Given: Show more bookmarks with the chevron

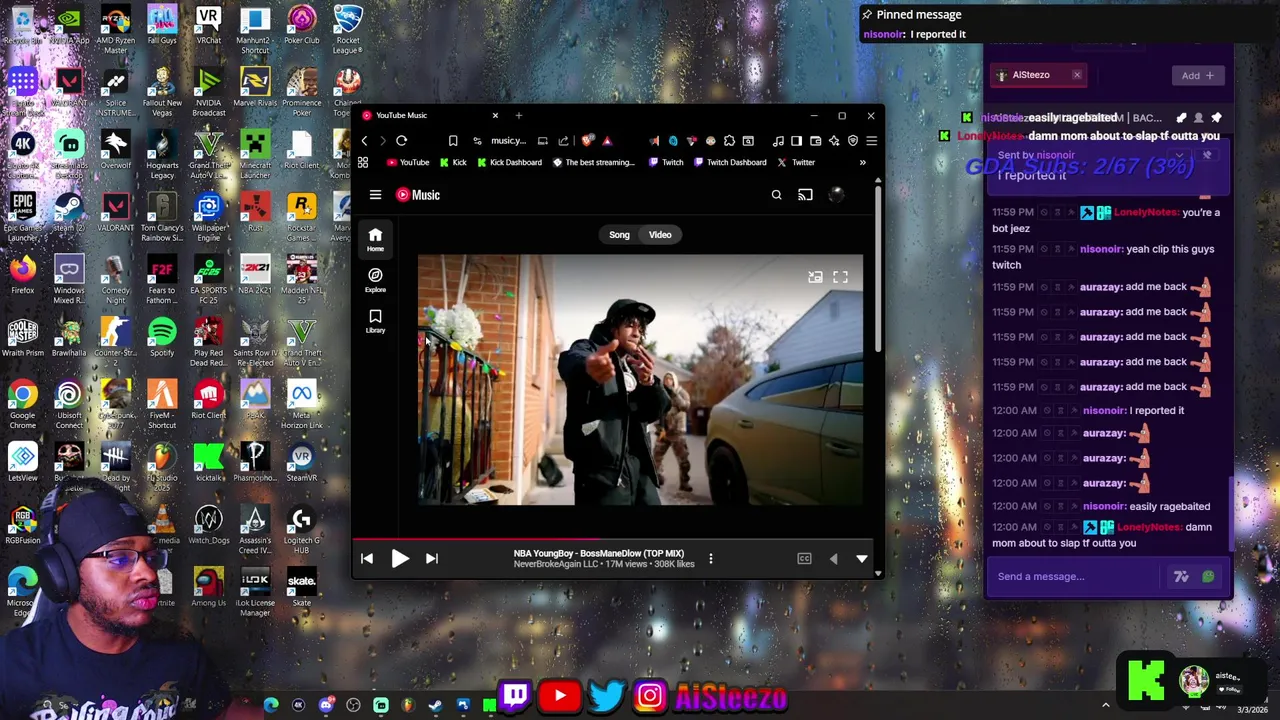Looking at the screenshot, I should [x=862, y=163].
